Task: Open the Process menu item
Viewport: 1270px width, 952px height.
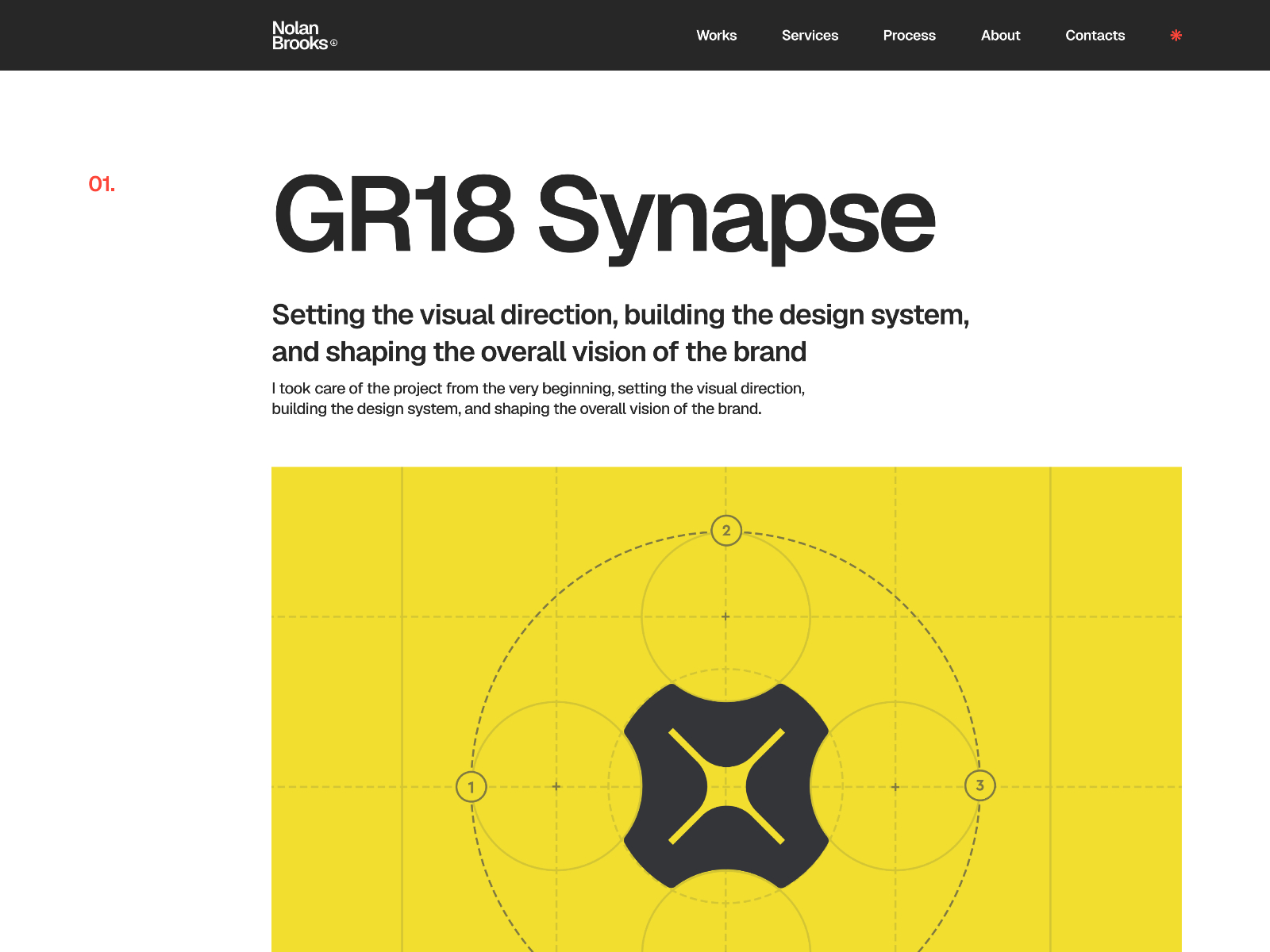Action: (909, 36)
